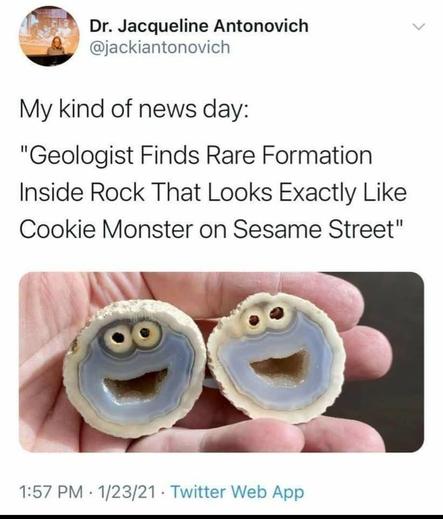
Task: Click the left geode's brown mouth cavity
Action: tap(136, 383)
